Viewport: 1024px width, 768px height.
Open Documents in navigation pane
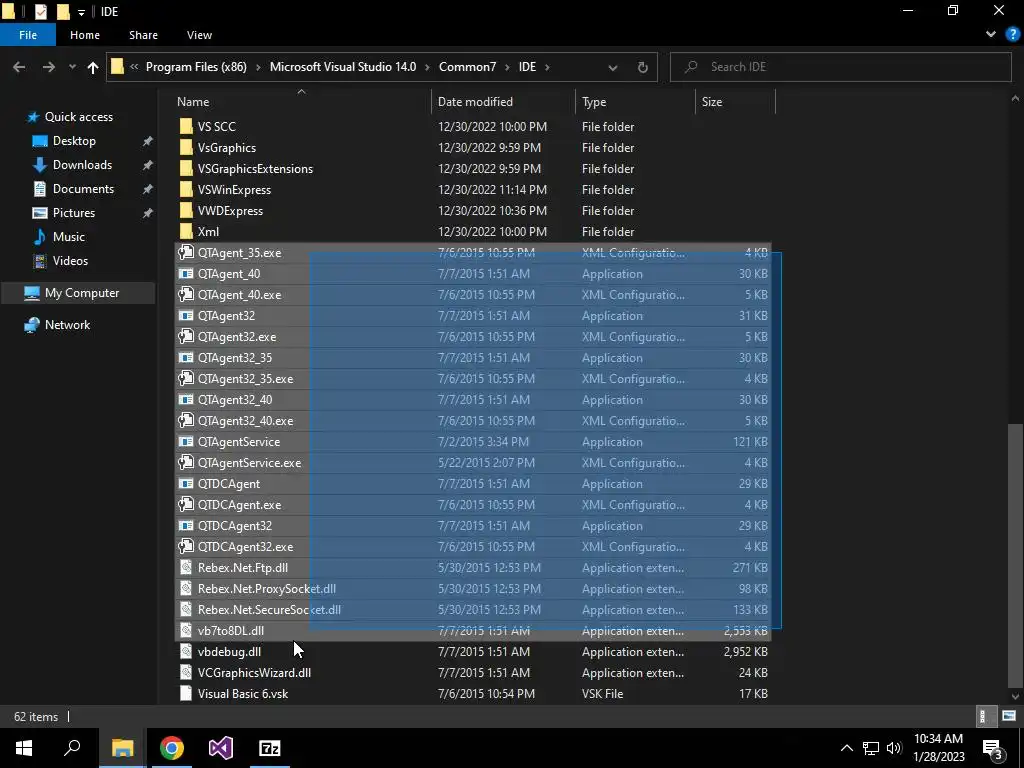(x=83, y=189)
